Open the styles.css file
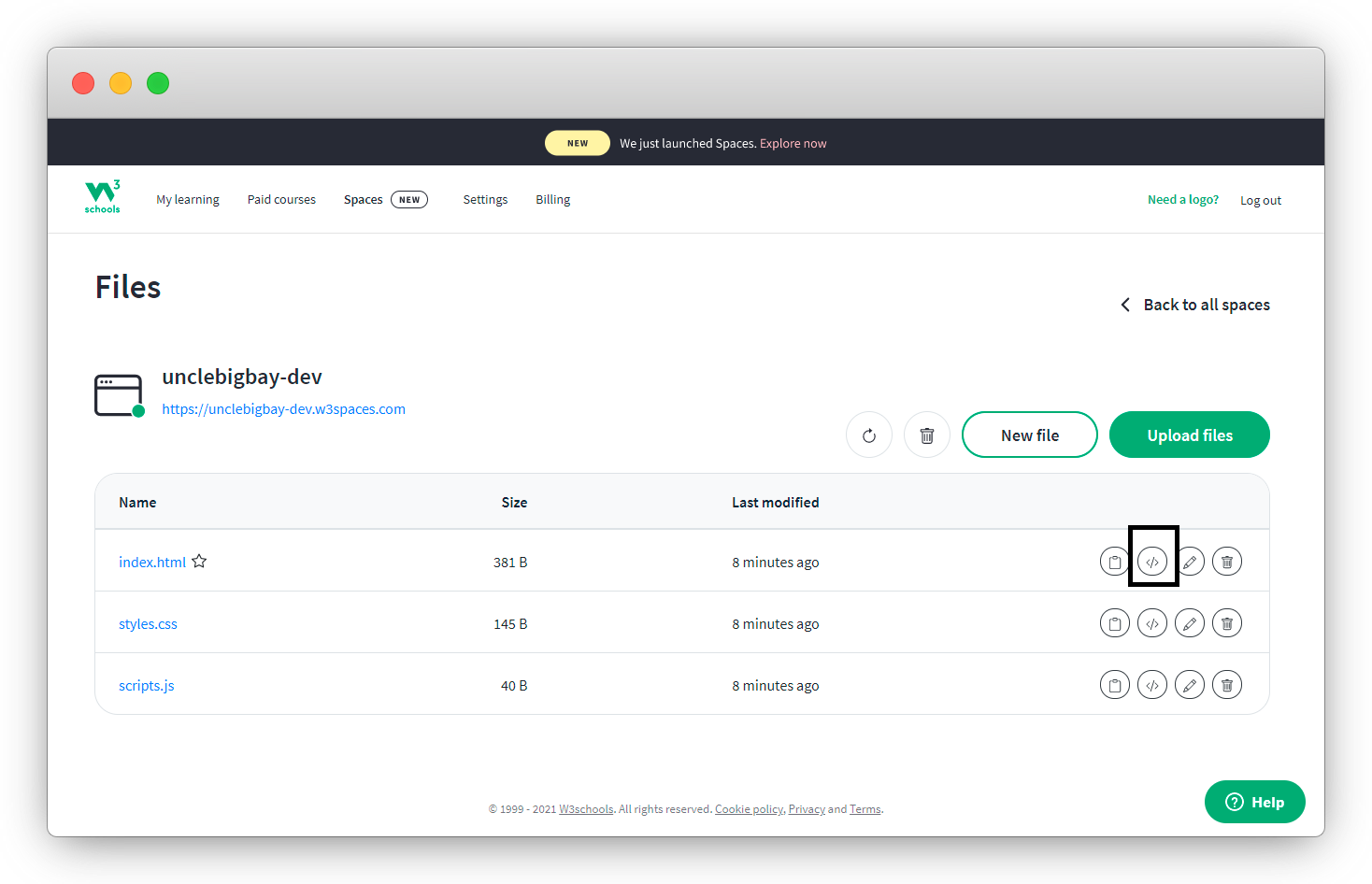 (148, 623)
